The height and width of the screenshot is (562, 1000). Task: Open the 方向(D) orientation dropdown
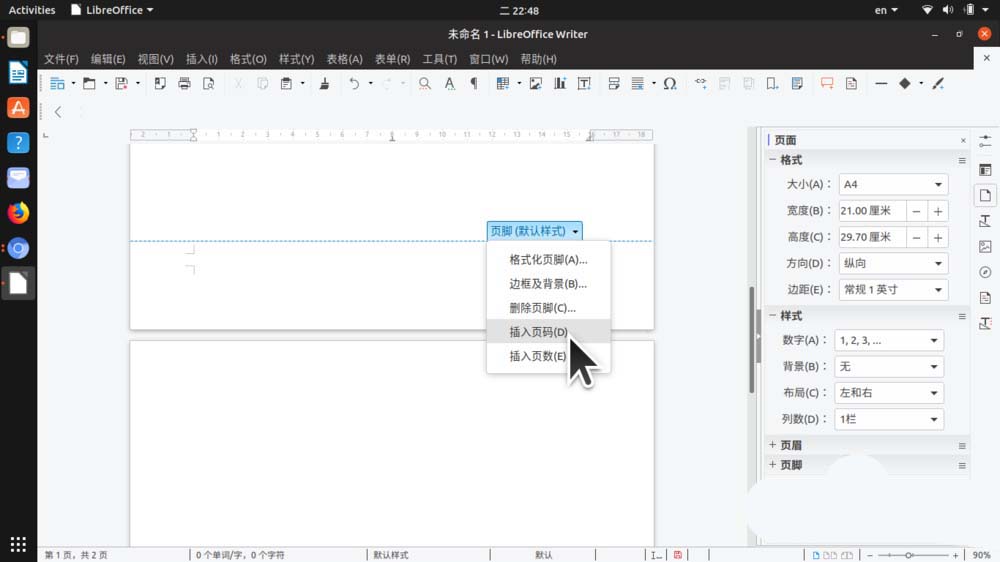(893, 264)
